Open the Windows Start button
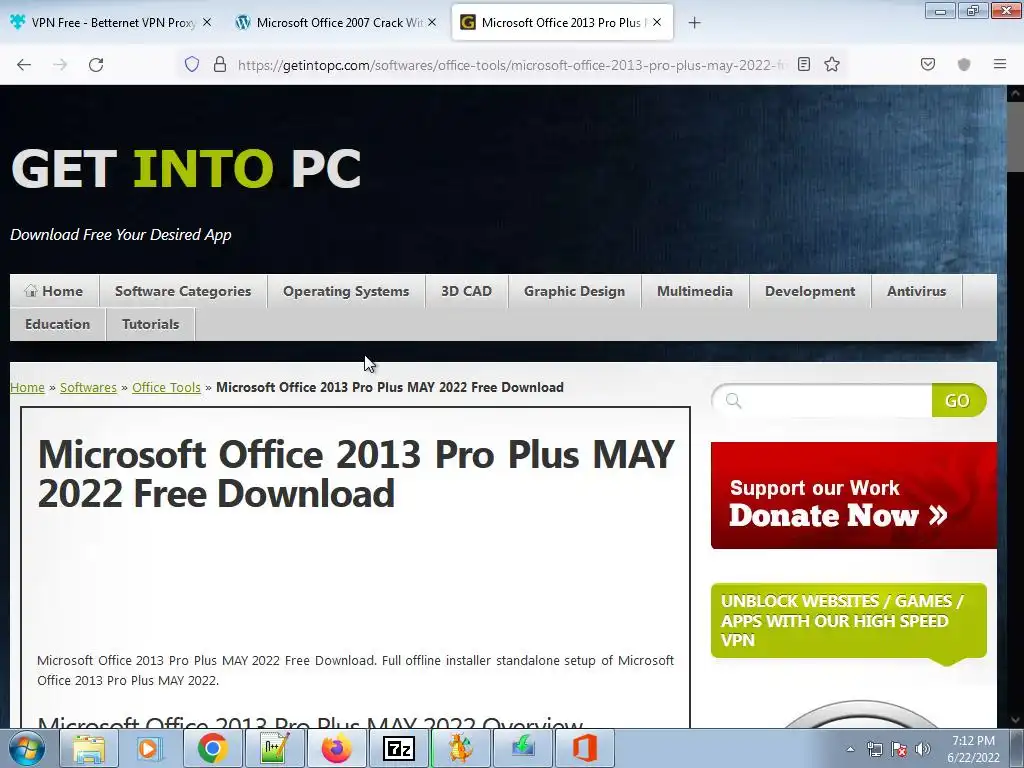The image size is (1024, 768). [27, 748]
